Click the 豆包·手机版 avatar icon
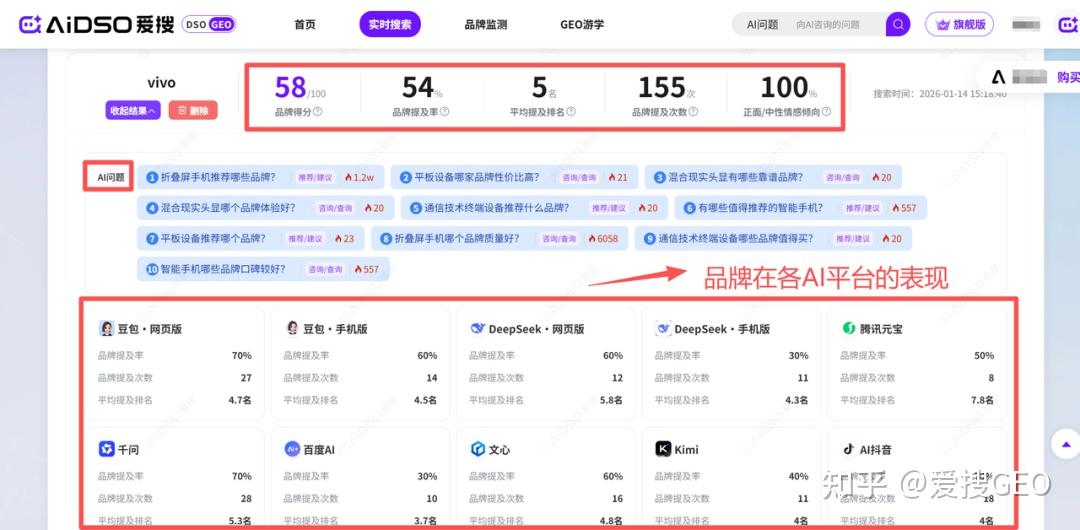Screen dimensions: 1080x530 [292, 329]
